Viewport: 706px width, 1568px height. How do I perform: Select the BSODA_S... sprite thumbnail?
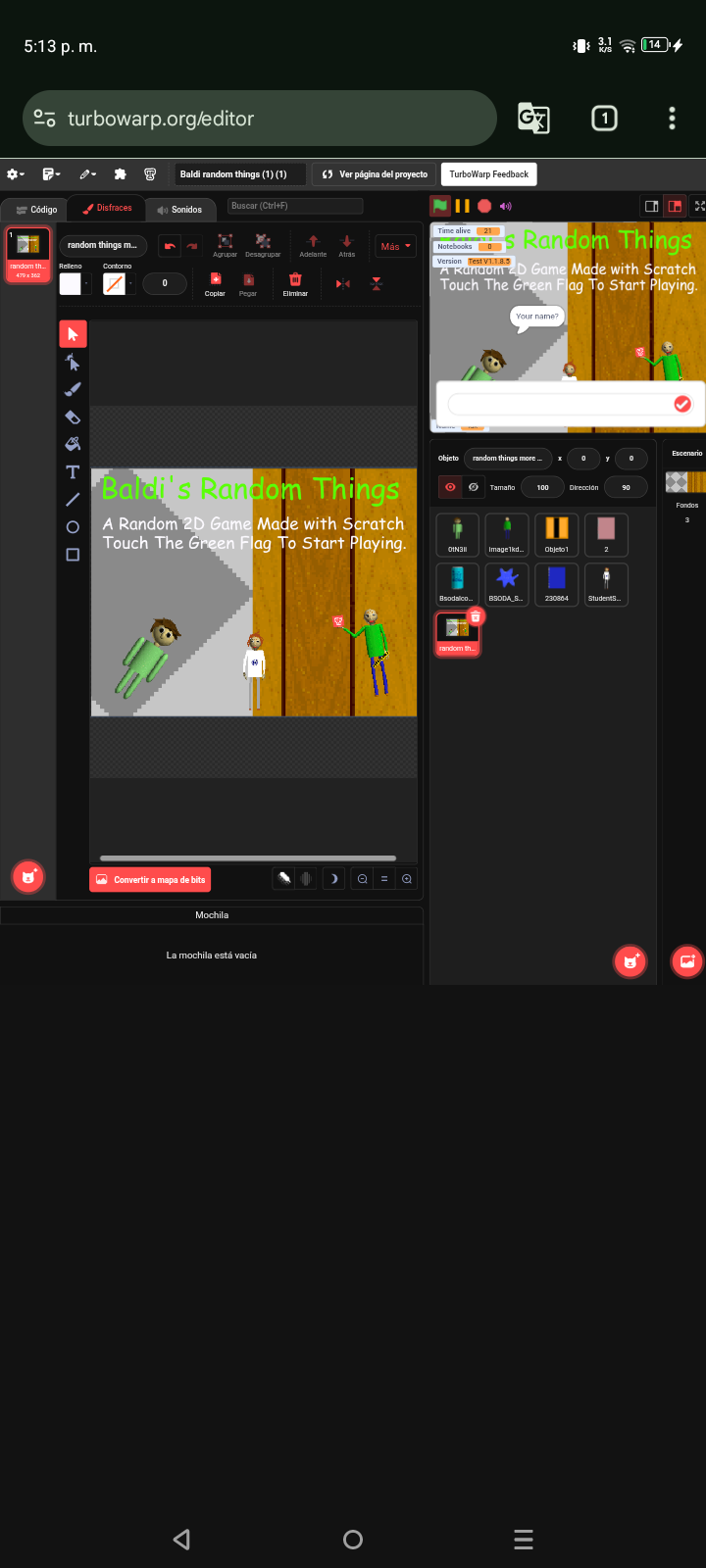click(x=507, y=584)
